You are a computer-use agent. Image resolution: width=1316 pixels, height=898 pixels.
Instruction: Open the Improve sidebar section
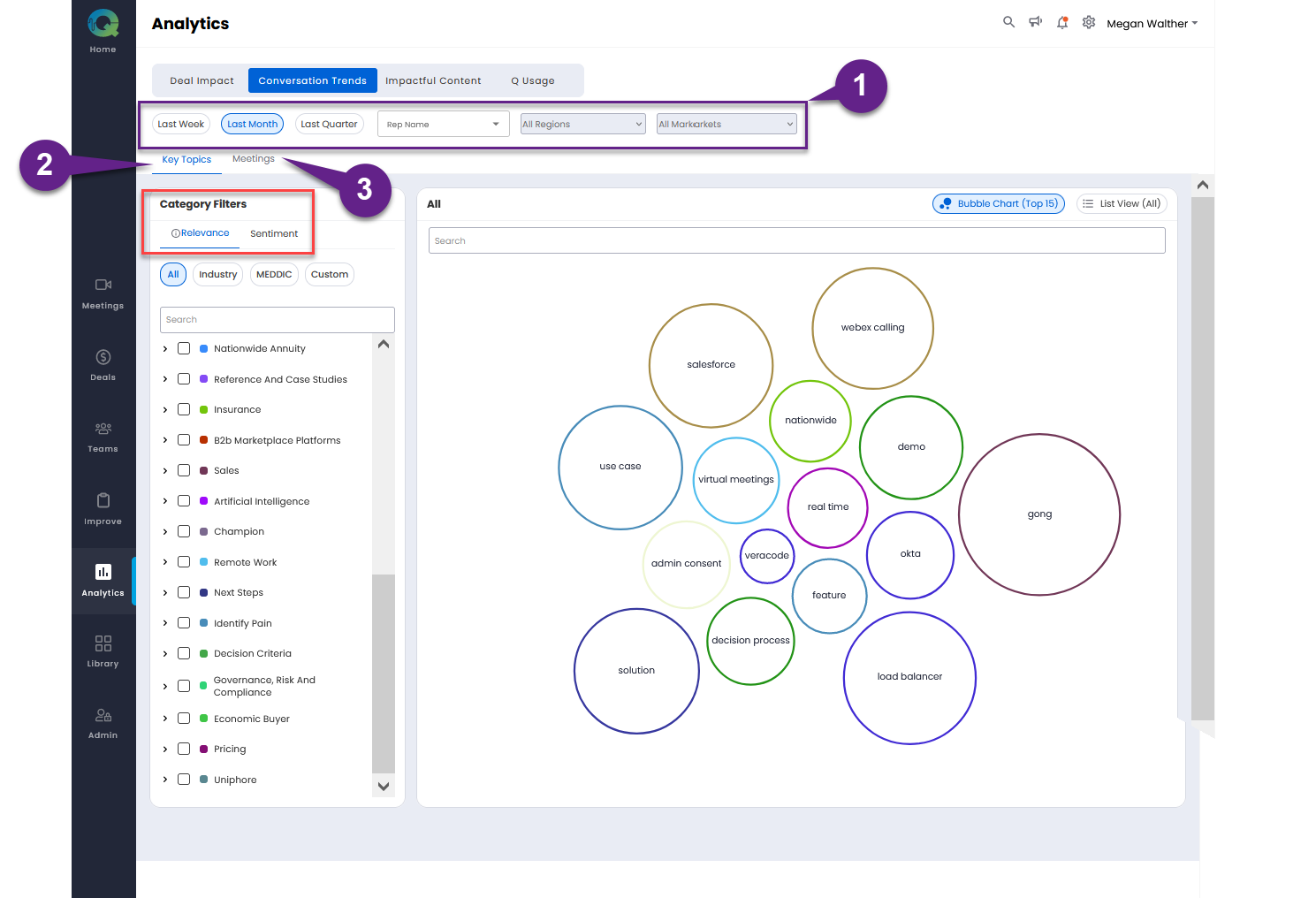click(103, 509)
